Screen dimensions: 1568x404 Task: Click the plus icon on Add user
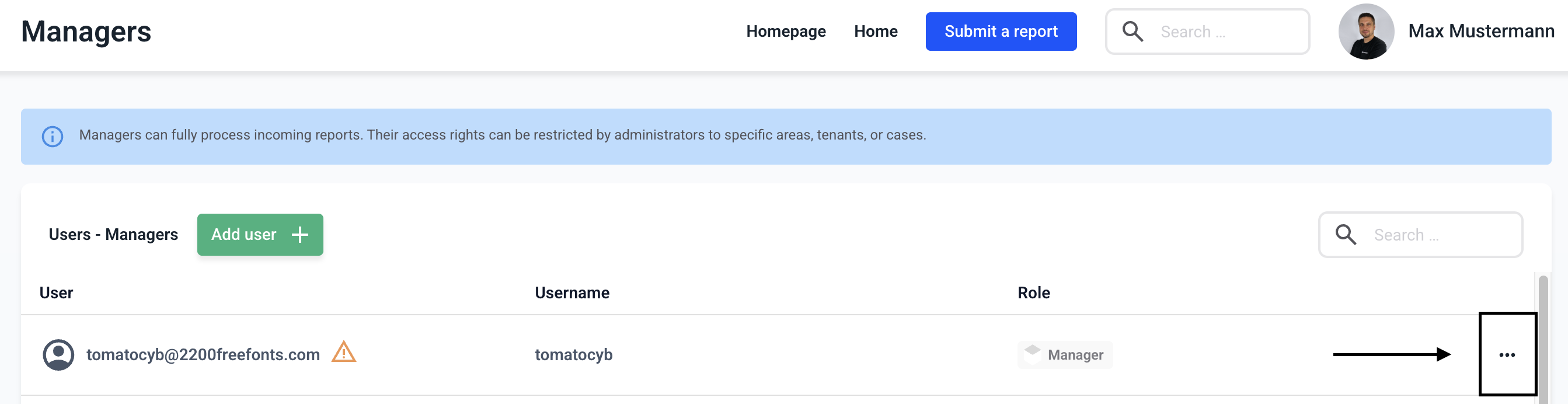click(x=300, y=235)
